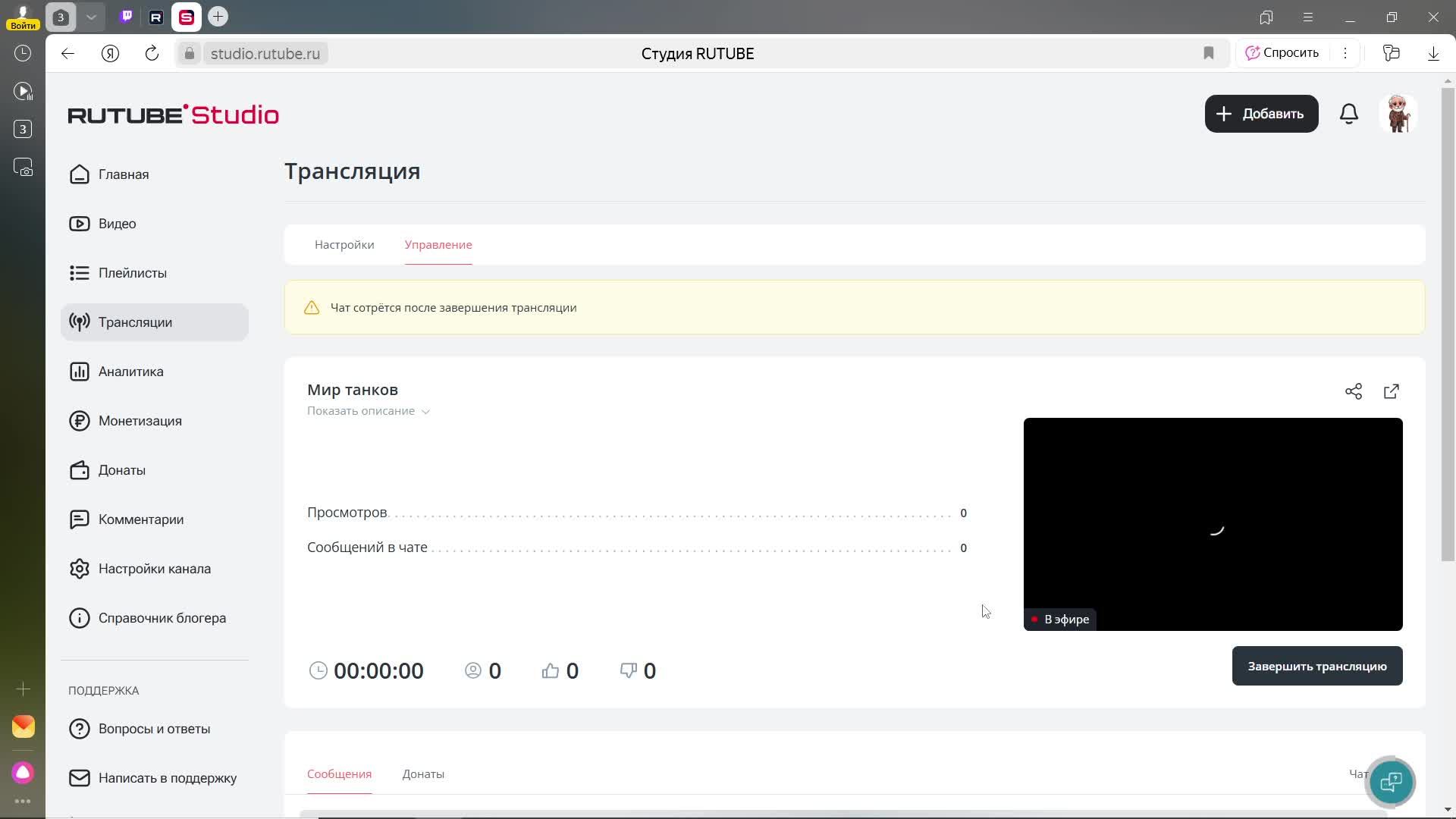Click the Справочник блогера info icon
Screen dimensions: 1456x819
click(80, 618)
